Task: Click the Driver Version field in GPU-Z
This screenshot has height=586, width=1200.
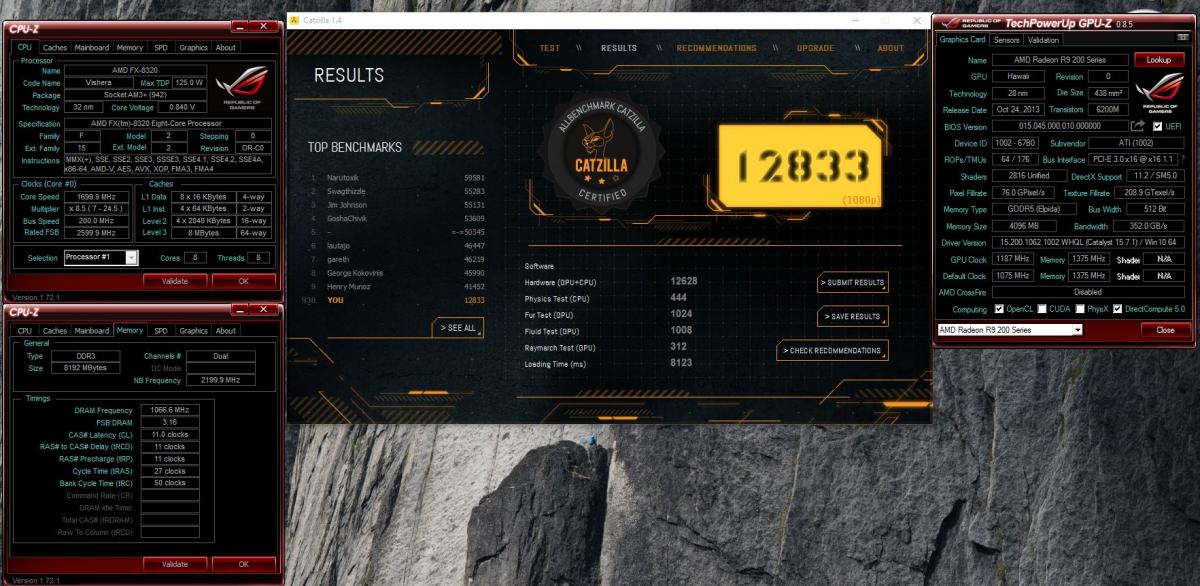Action: coord(1088,242)
